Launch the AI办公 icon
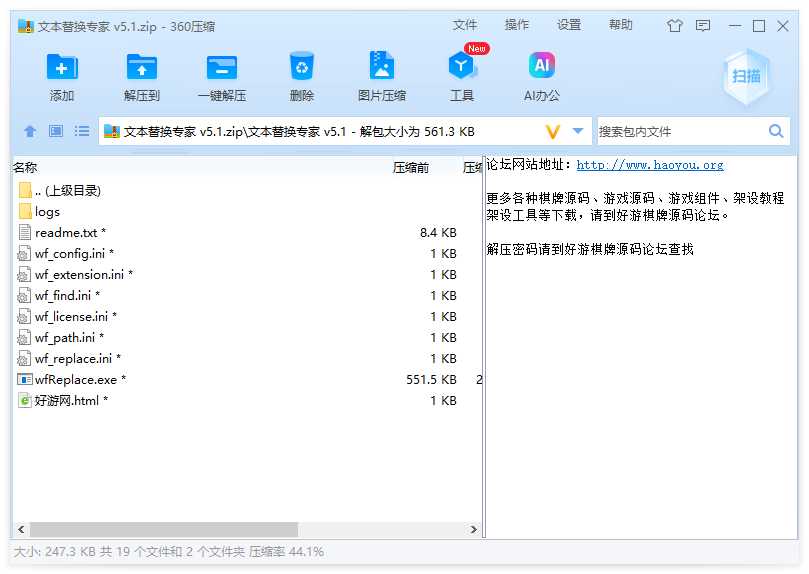Screen dimensions: 809x574 coord(542,65)
